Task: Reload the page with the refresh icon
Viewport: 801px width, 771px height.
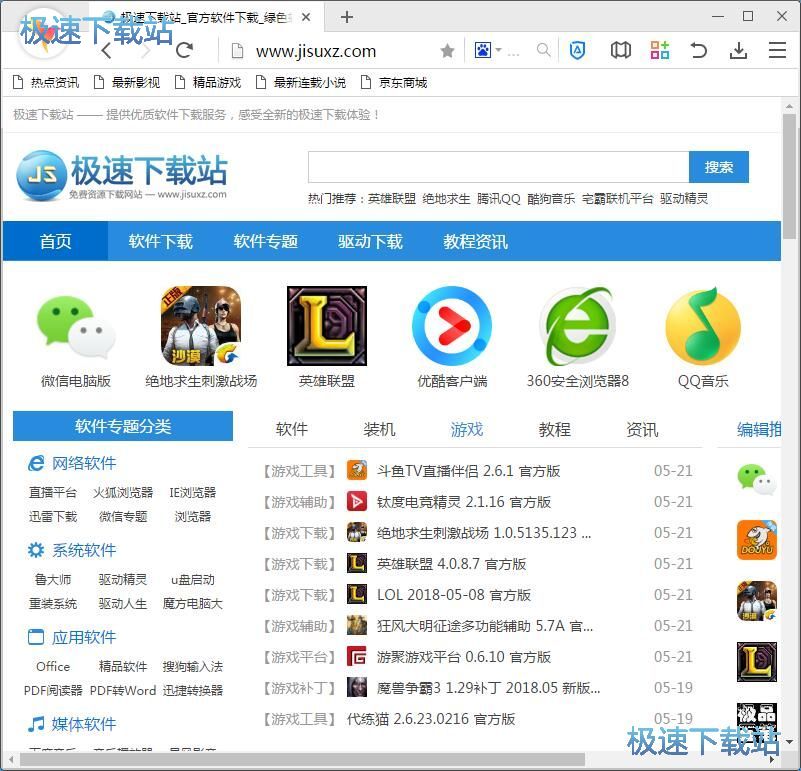Action: point(184,50)
